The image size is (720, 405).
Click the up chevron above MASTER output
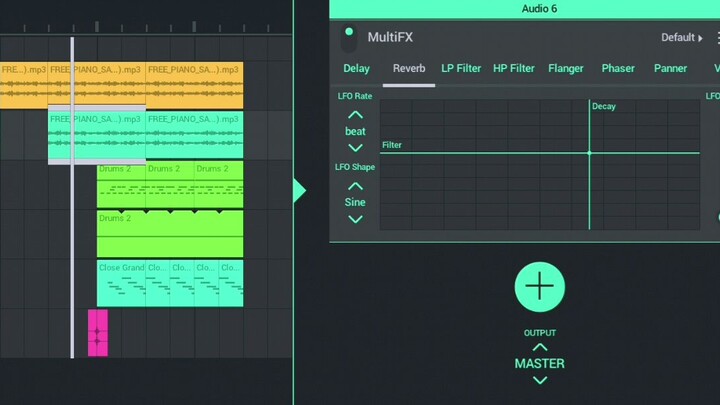click(x=540, y=347)
